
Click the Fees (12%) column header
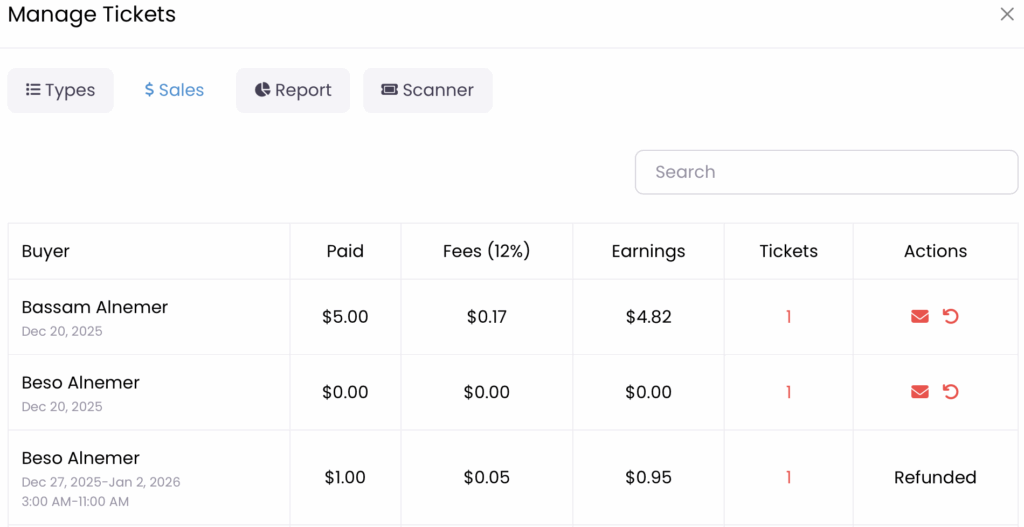486,251
